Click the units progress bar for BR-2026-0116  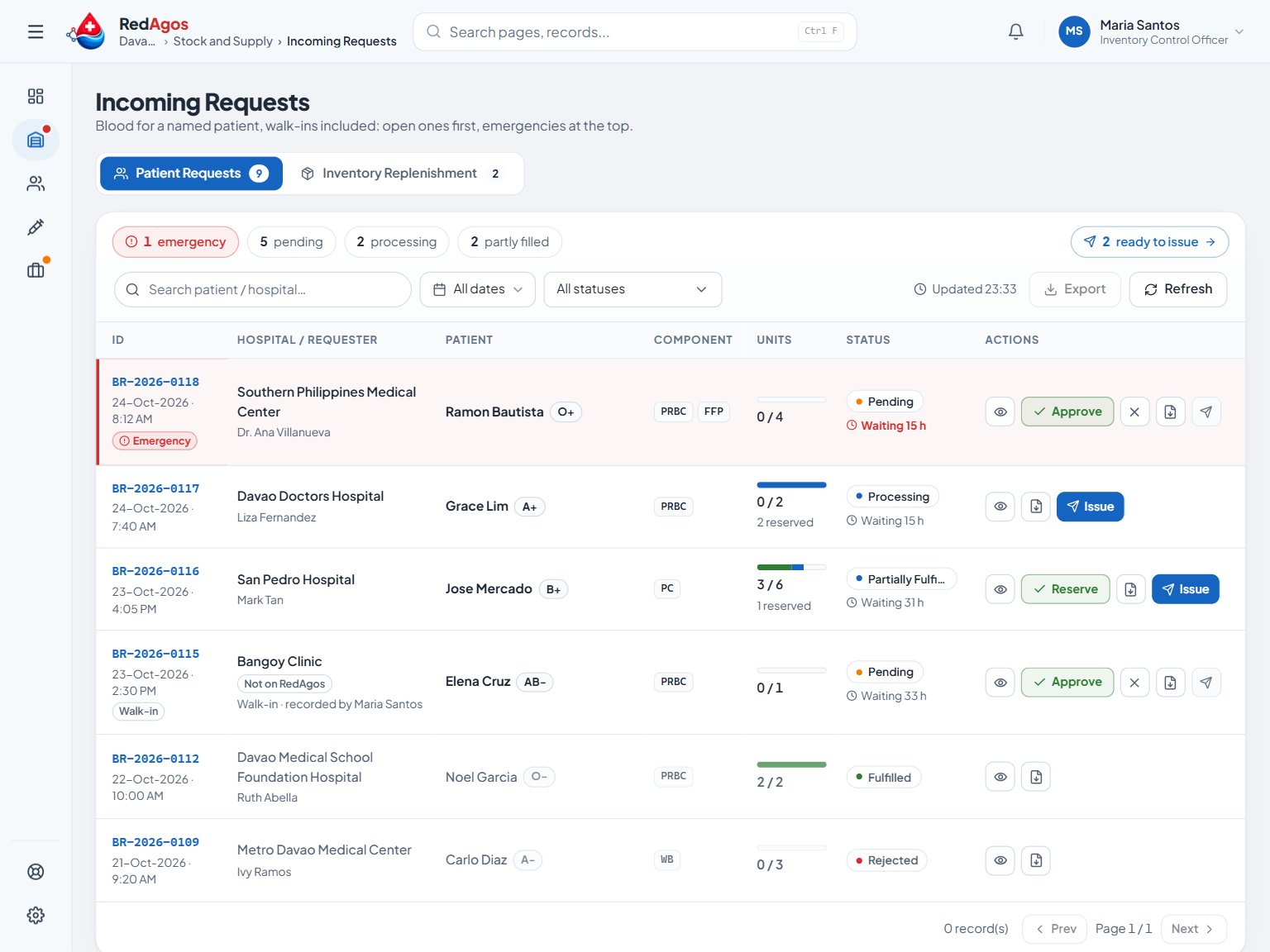tap(791, 567)
